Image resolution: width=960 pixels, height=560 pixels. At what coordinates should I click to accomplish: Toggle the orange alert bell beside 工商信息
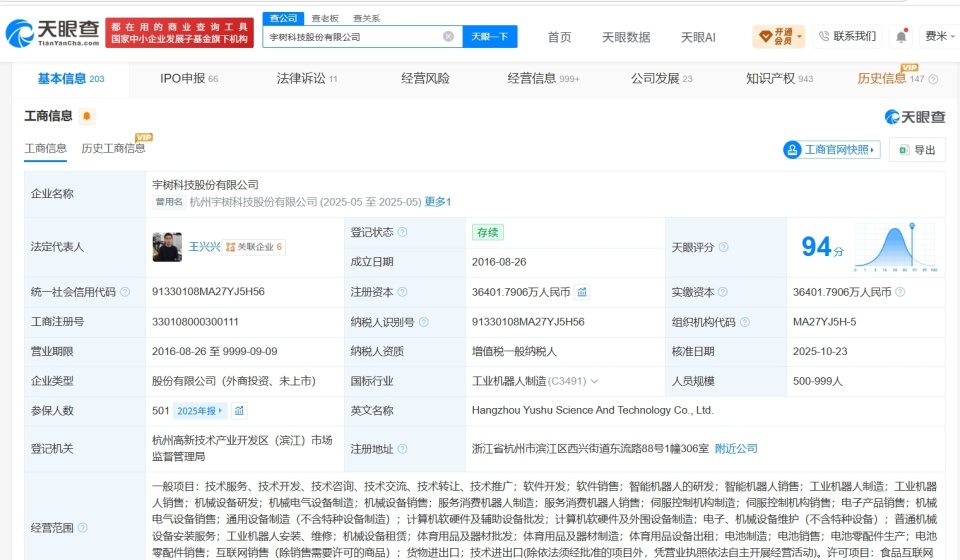87,116
